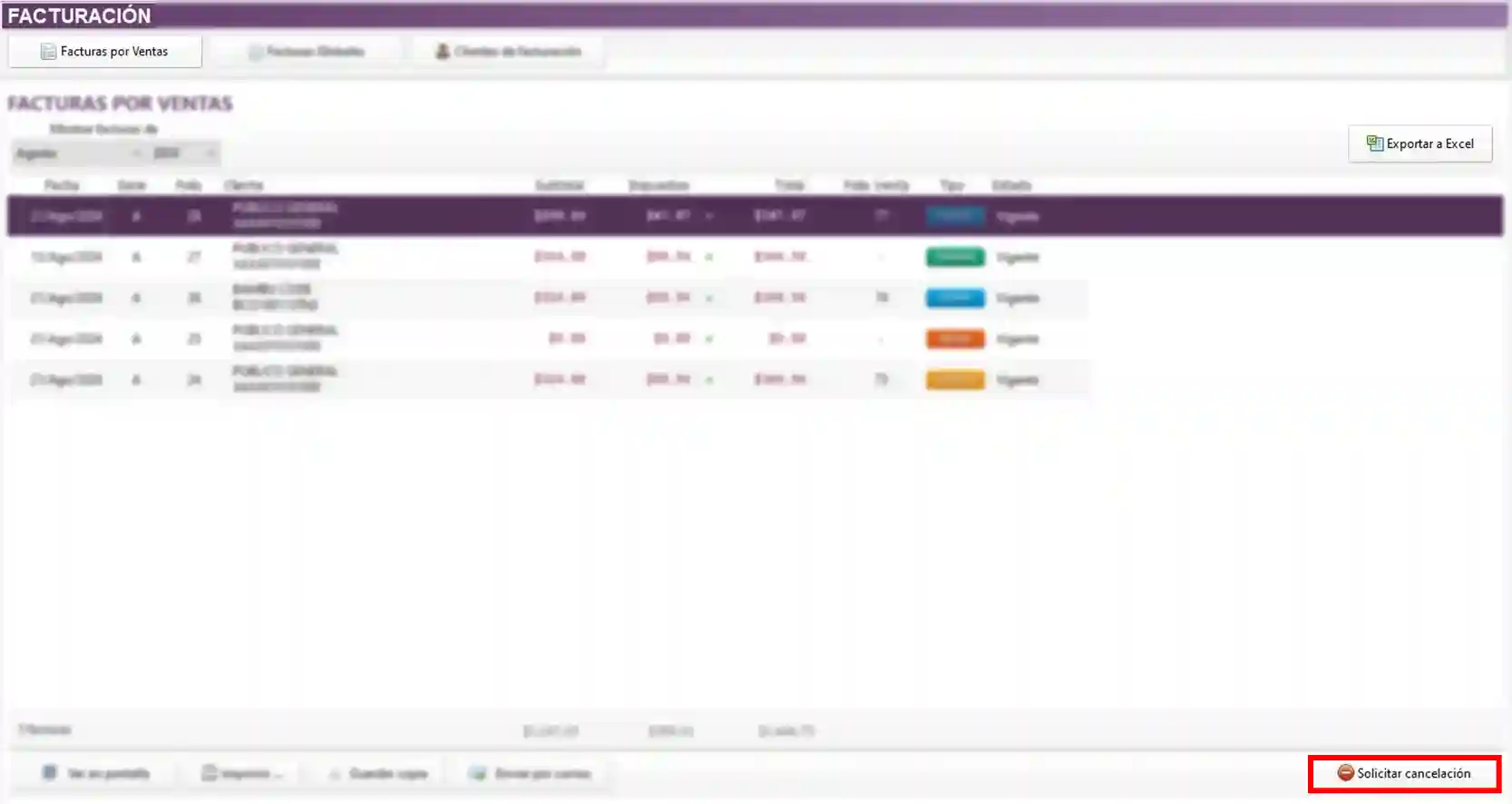Image resolution: width=1512 pixels, height=804 pixels.
Task: Click the screen icon on Ver en pantalla
Action: coord(49,773)
